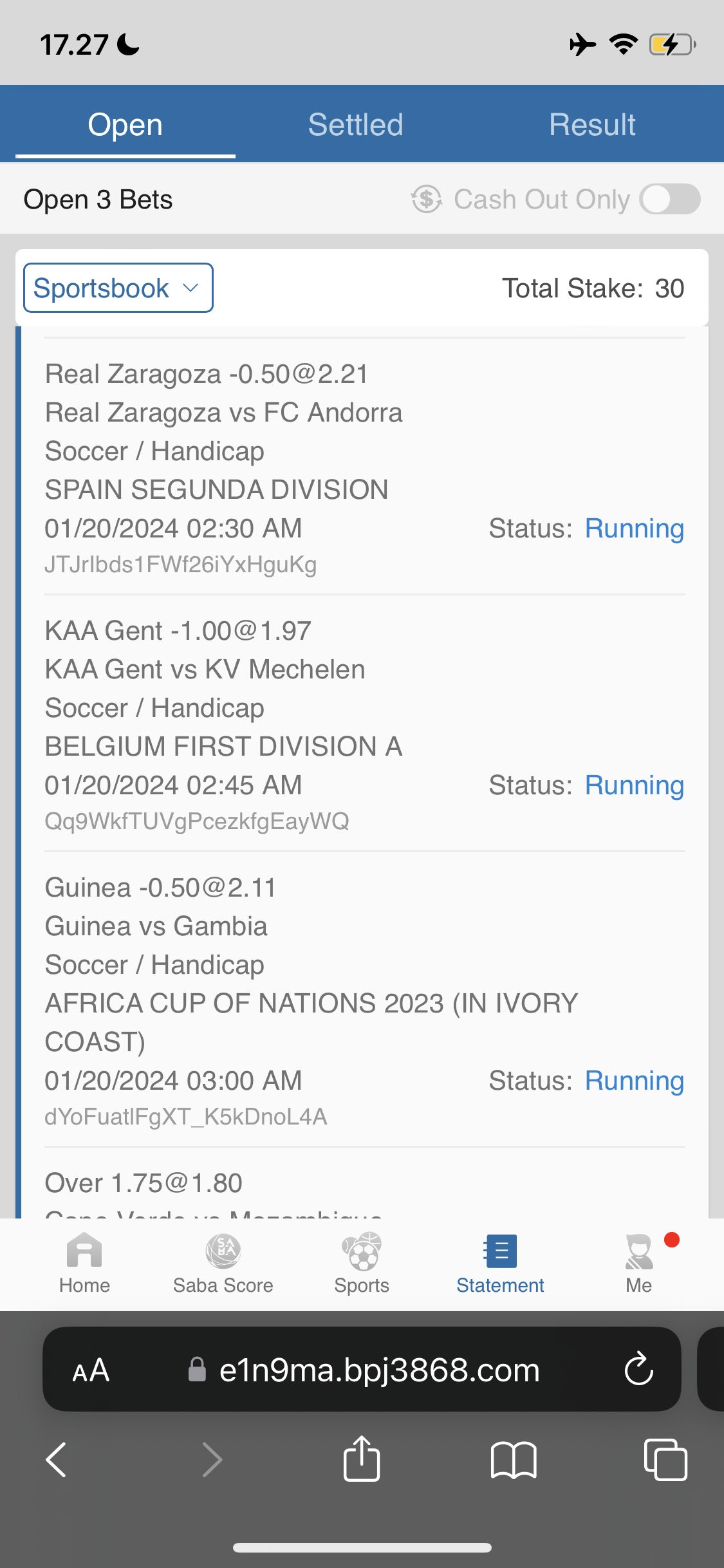Switch to the Settled tab
Image resolution: width=724 pixels, height=1568 pixels.
[355, 124]
